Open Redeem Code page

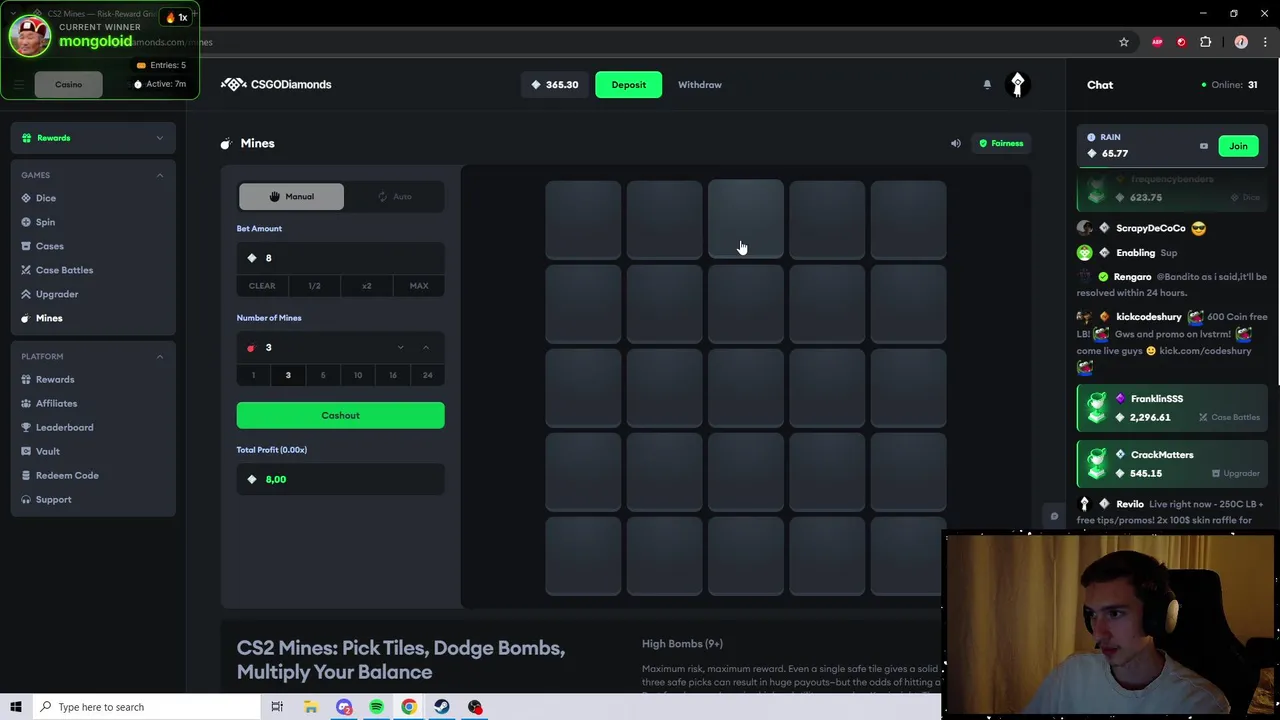(67, 475)
